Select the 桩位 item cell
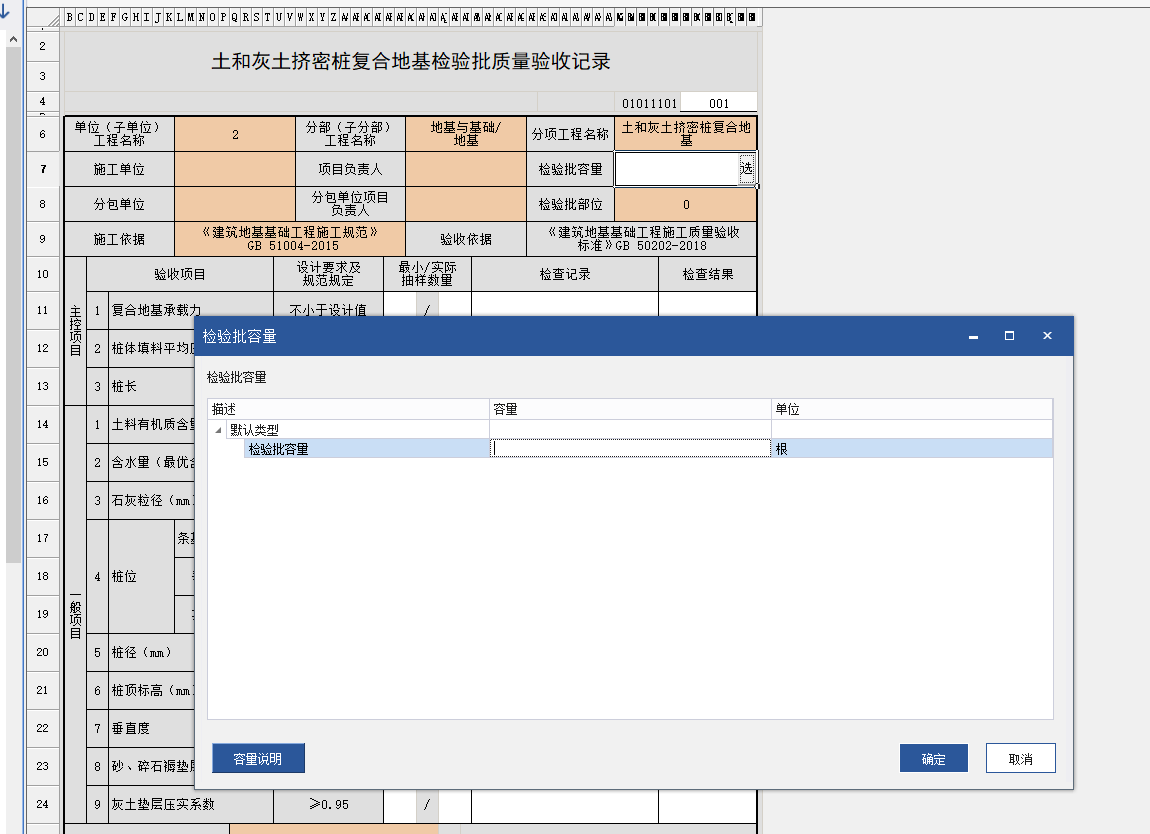1150x834 pixels. coord(142,577)
